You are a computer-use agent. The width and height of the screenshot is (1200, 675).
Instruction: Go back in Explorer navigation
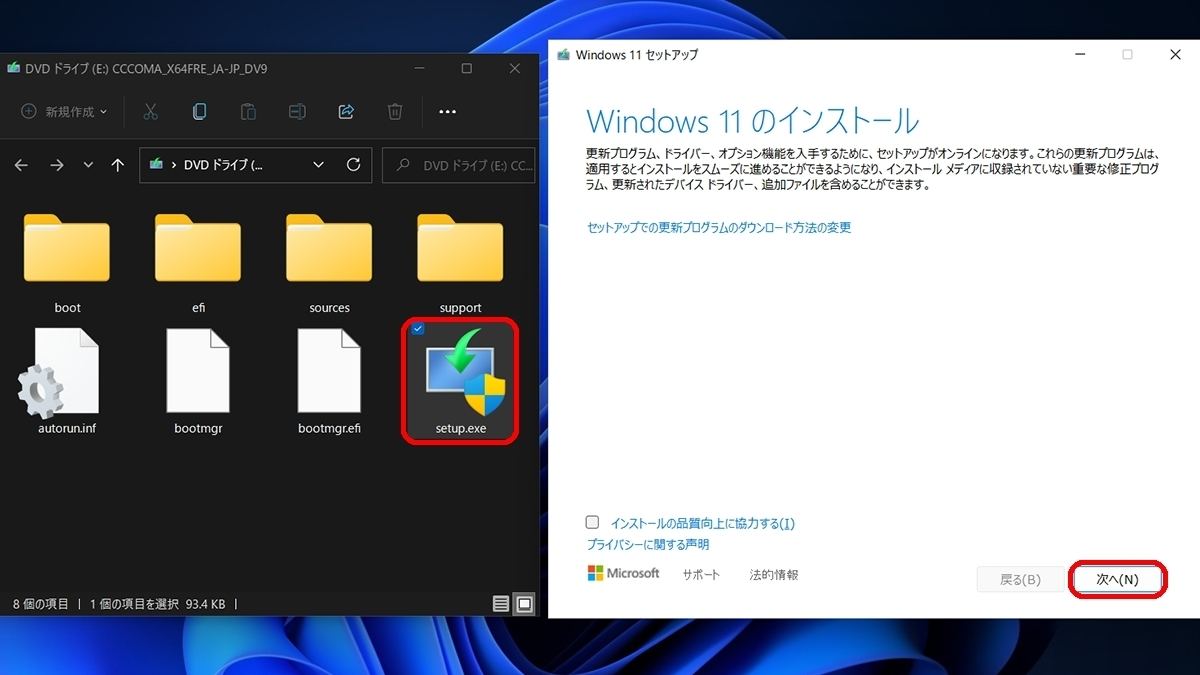coord(21,165)
